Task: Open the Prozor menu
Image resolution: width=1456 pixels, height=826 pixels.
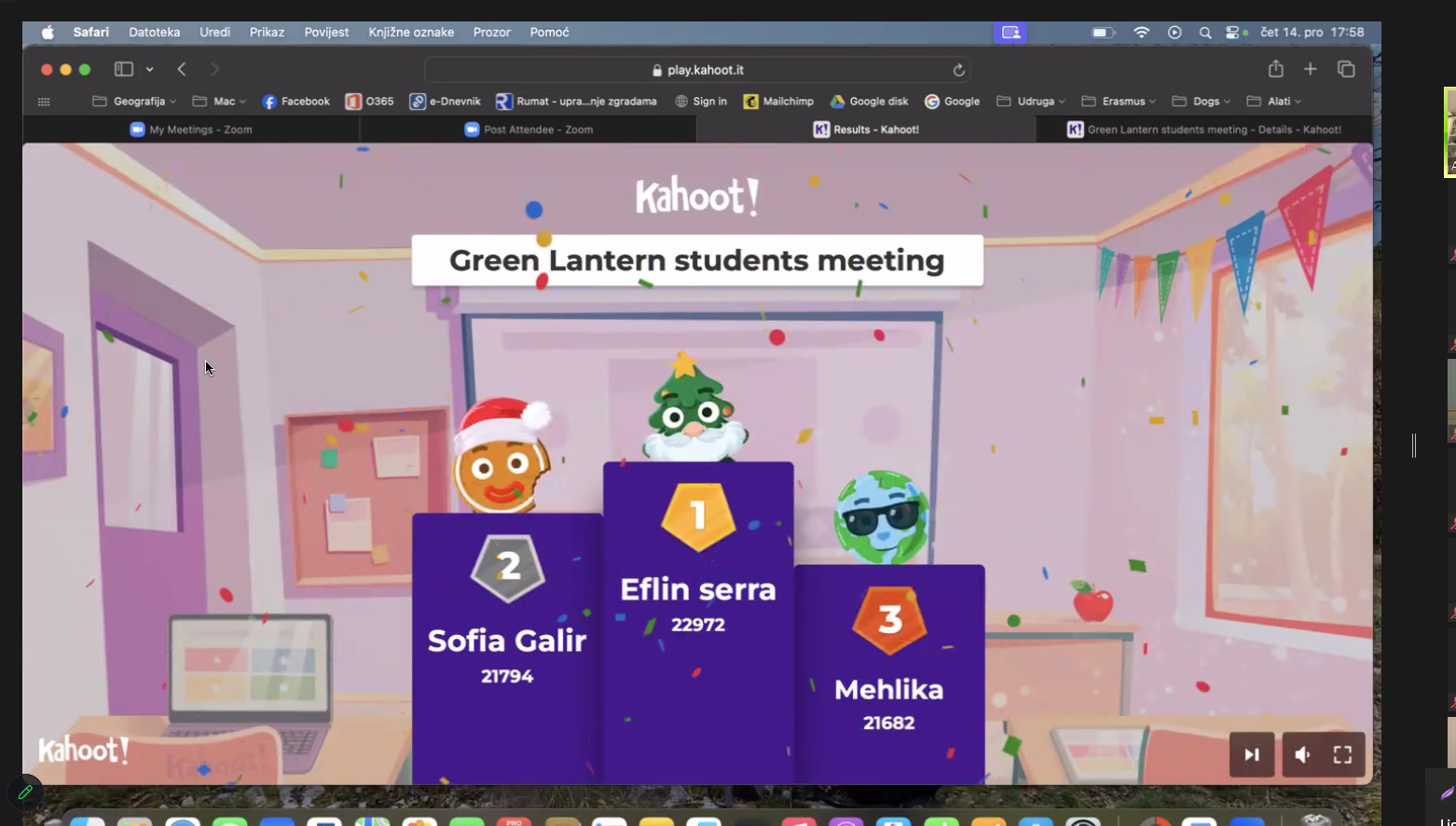Action: [491, 33]
